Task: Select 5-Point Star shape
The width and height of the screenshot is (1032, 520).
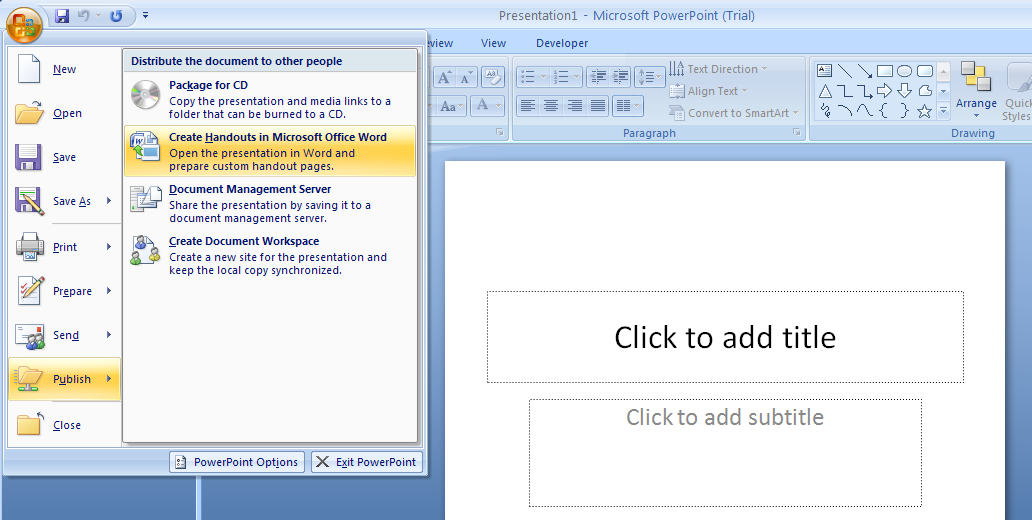Action: [925, 111]
